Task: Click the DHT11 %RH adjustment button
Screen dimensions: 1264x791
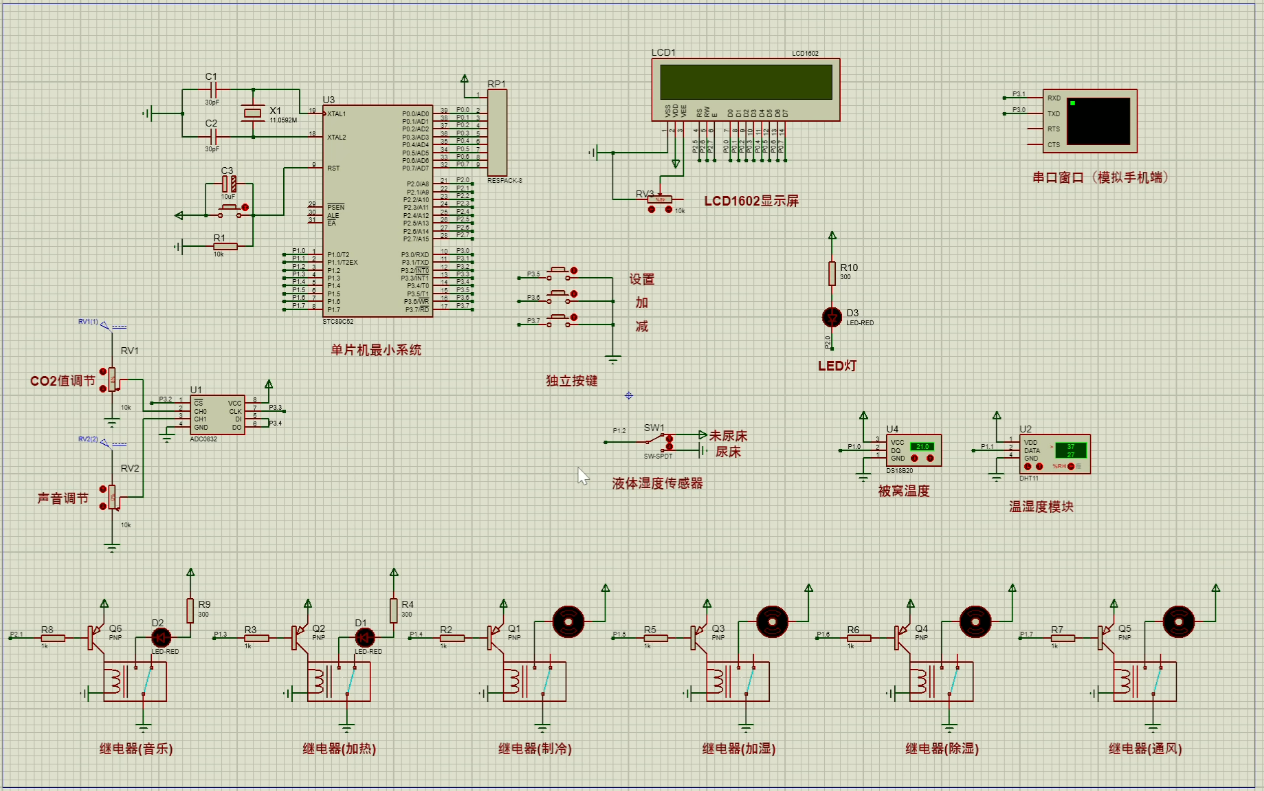Action: (x=1071, y=467)
